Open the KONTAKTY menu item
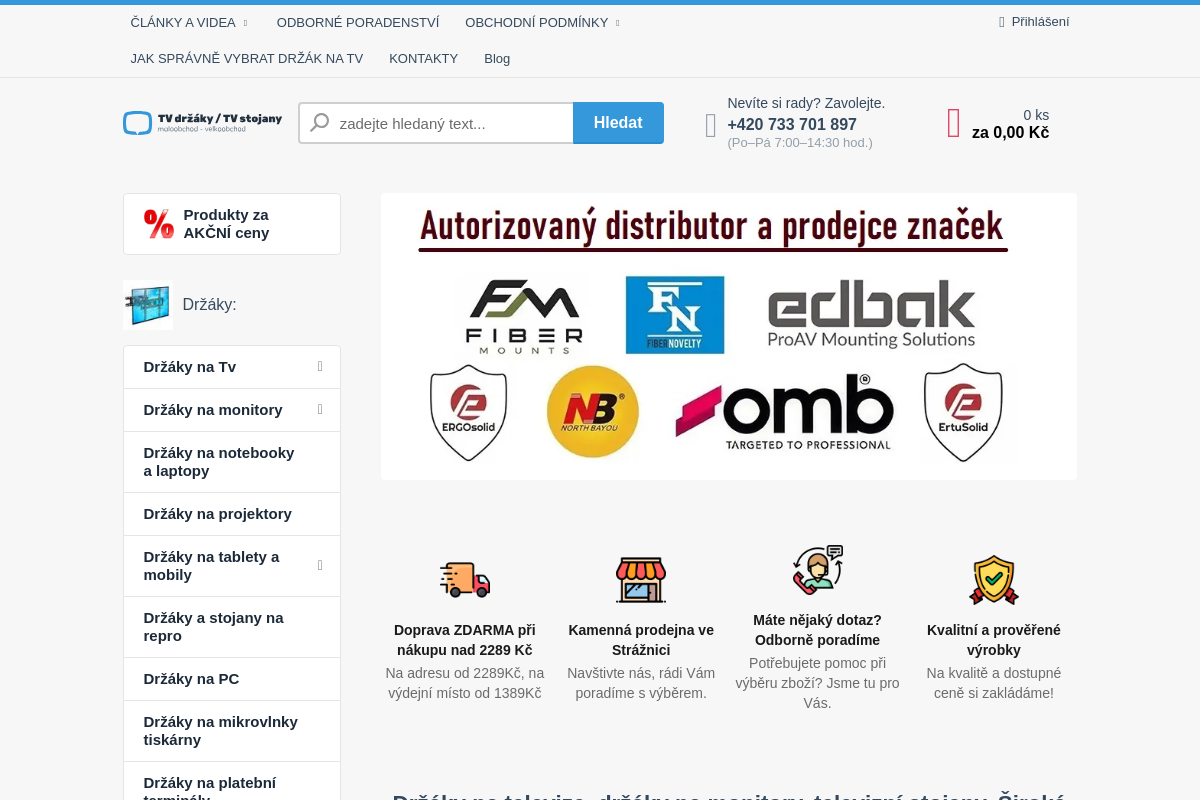1200x800 pixels. [423, 58]
